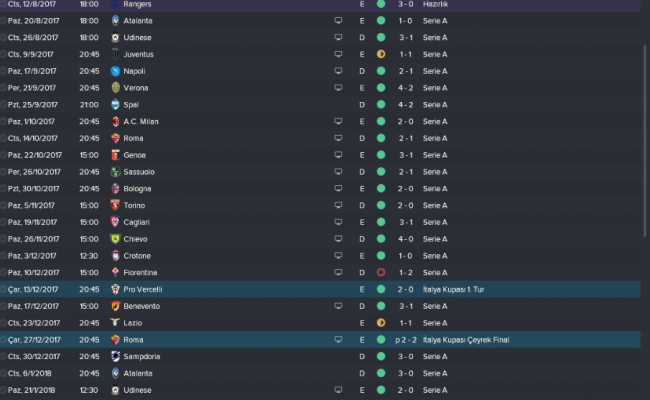Click the Genoa club badge
650x400 pixels.
click(116, 155)
